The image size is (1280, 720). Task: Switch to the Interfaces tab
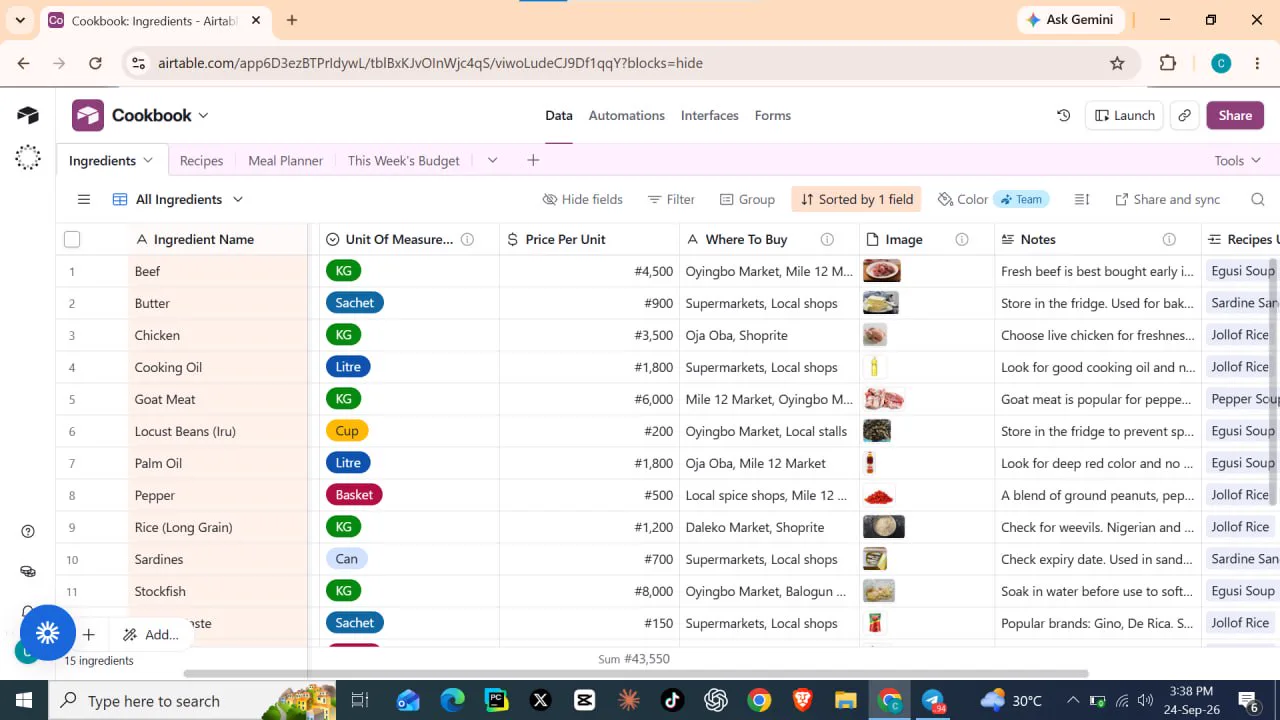710,115
